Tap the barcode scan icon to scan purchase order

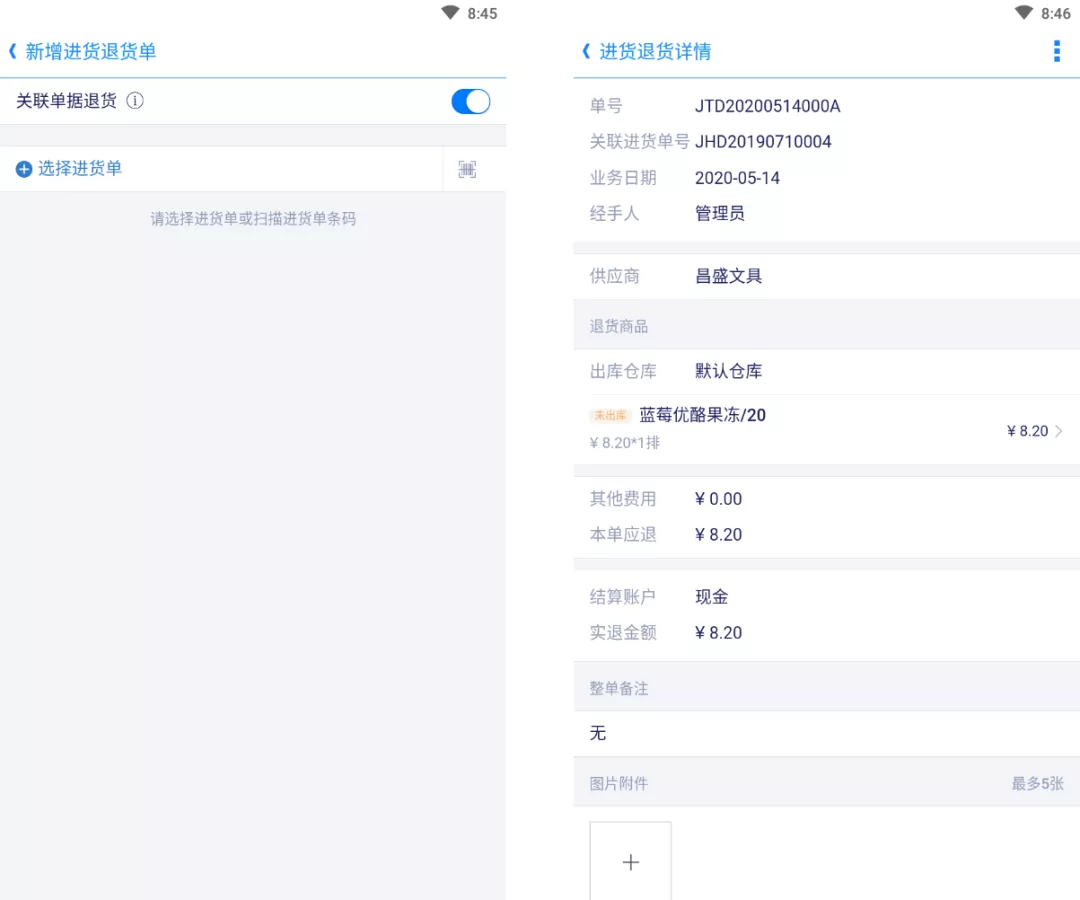point(466,169)
